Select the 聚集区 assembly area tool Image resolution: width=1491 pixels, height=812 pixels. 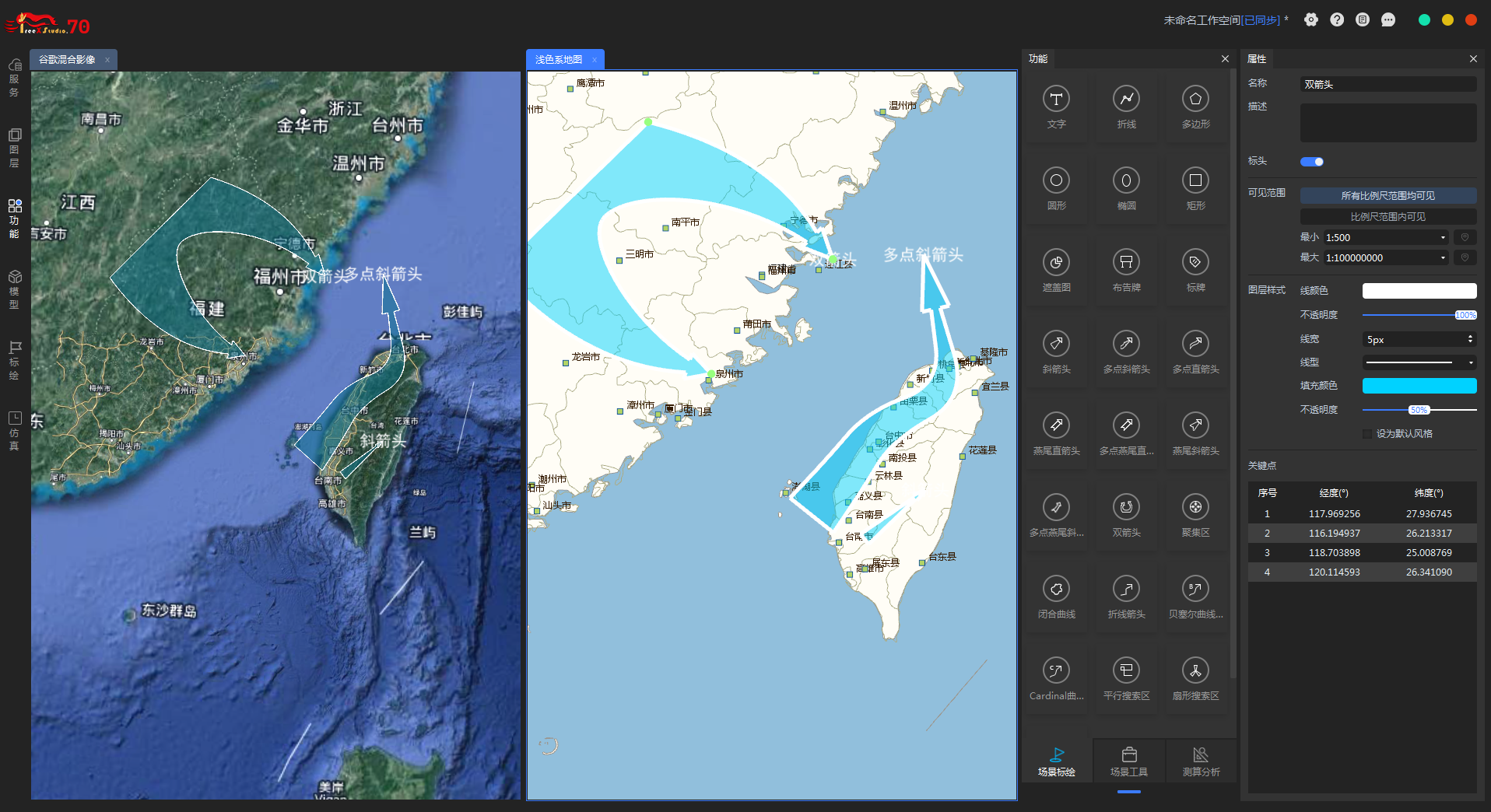click(1195, 515)
